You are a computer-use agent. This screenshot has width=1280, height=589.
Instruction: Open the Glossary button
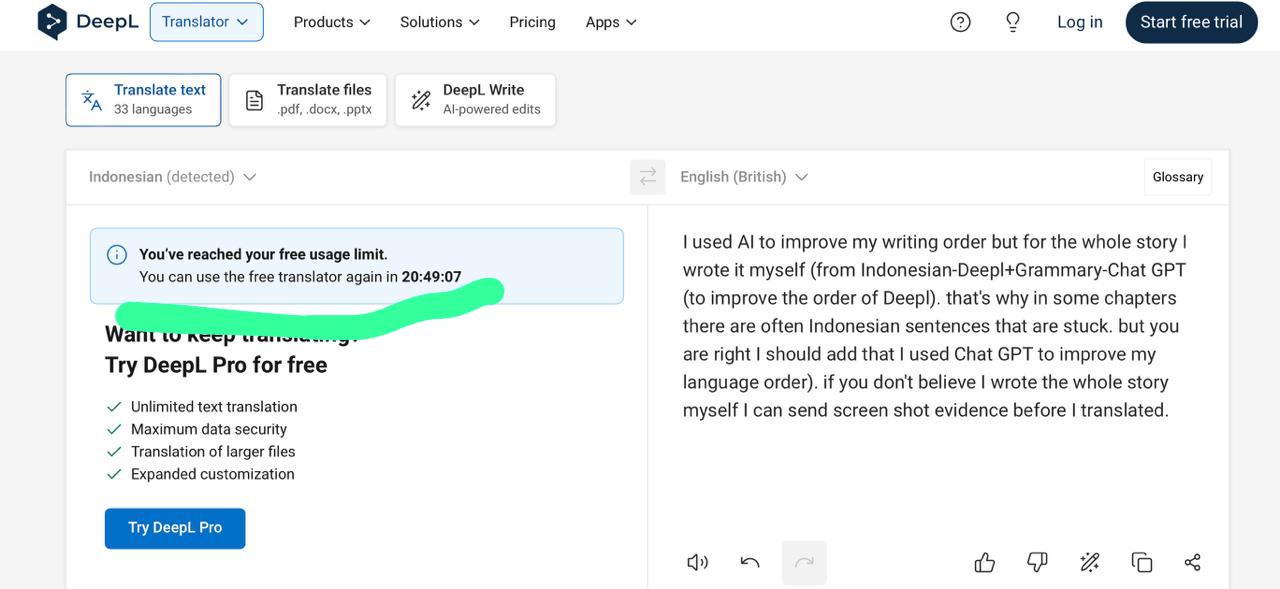1178,177
